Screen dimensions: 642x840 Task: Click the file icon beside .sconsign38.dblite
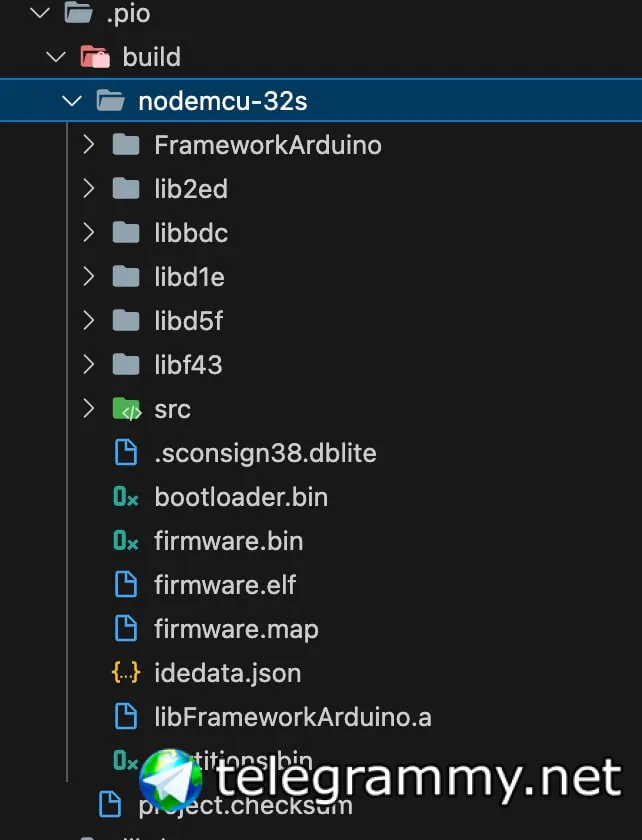pos(126,453)
